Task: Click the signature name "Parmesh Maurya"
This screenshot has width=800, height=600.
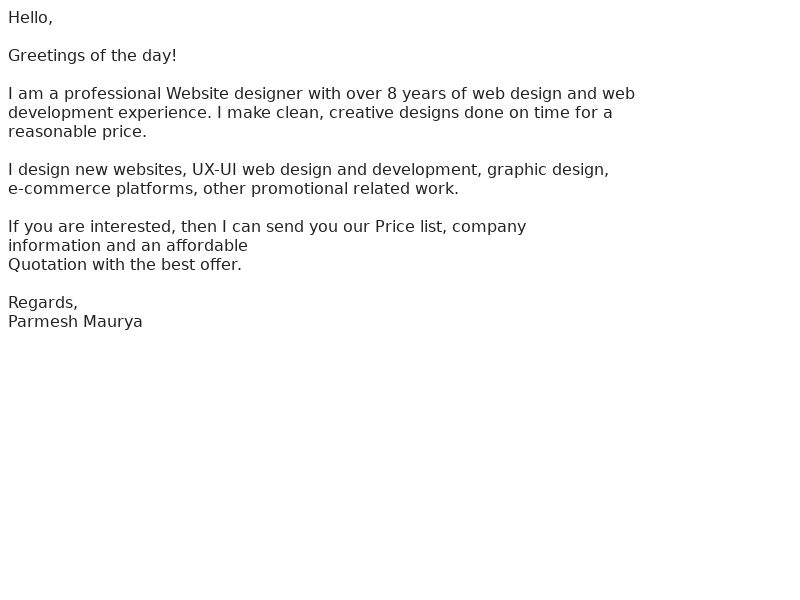Action: [x=76, y=322]
